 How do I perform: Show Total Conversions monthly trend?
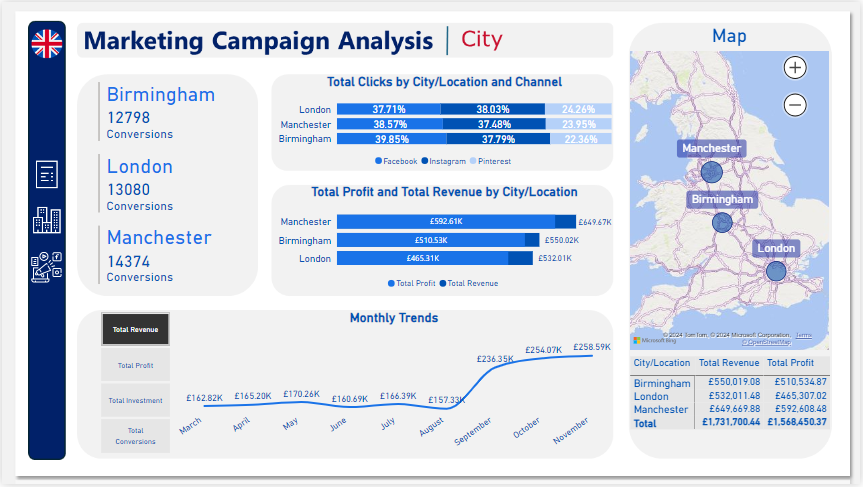click(x=136, y=436)
